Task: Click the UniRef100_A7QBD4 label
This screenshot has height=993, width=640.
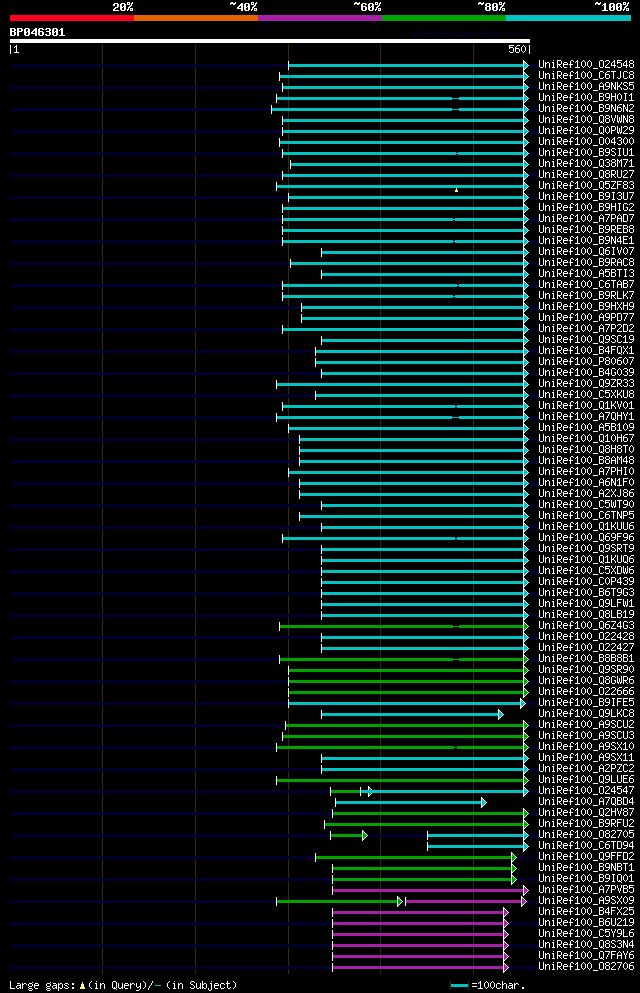Action: (586, 802)
